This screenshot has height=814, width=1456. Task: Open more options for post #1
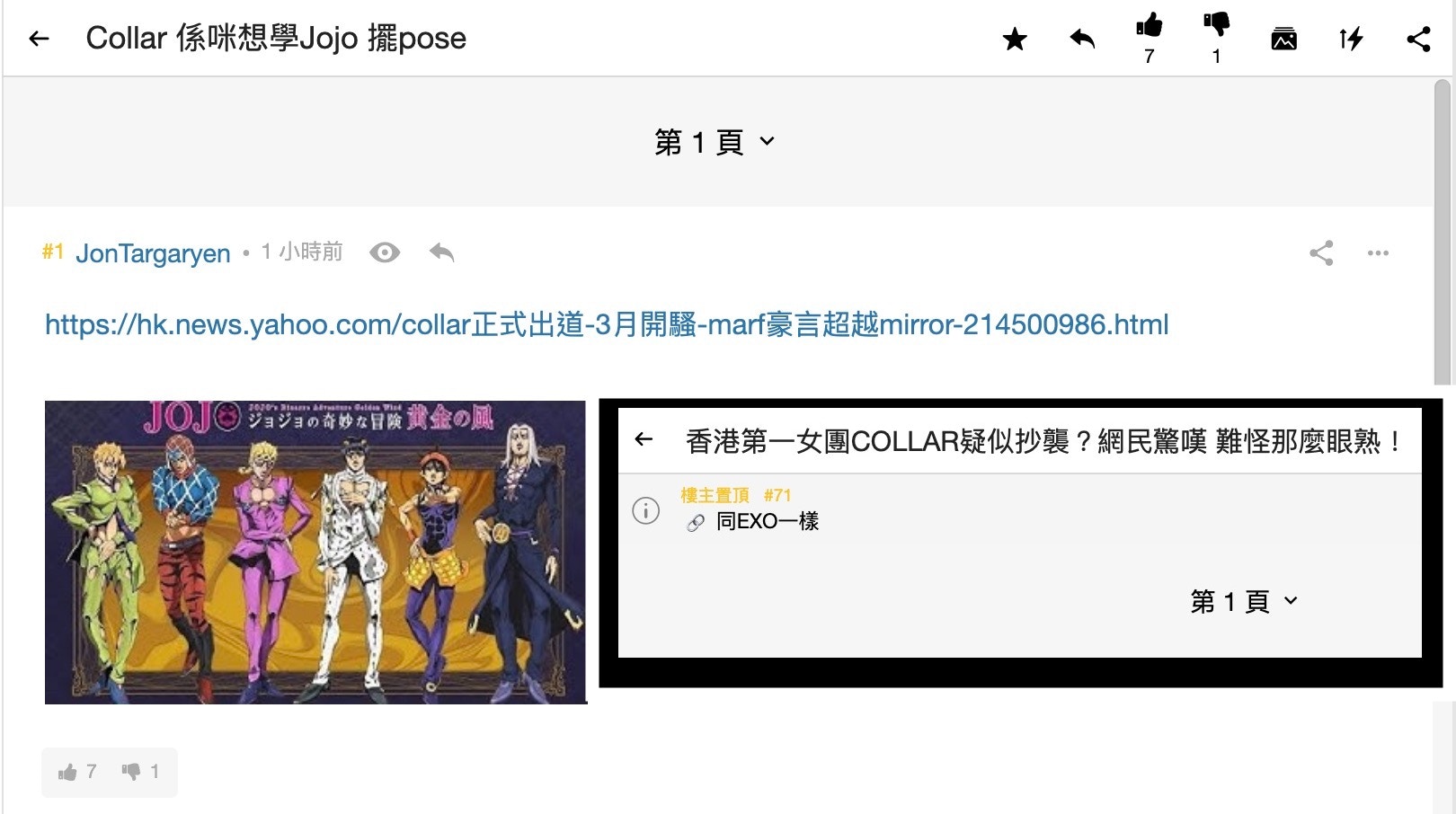[1378, 252]
